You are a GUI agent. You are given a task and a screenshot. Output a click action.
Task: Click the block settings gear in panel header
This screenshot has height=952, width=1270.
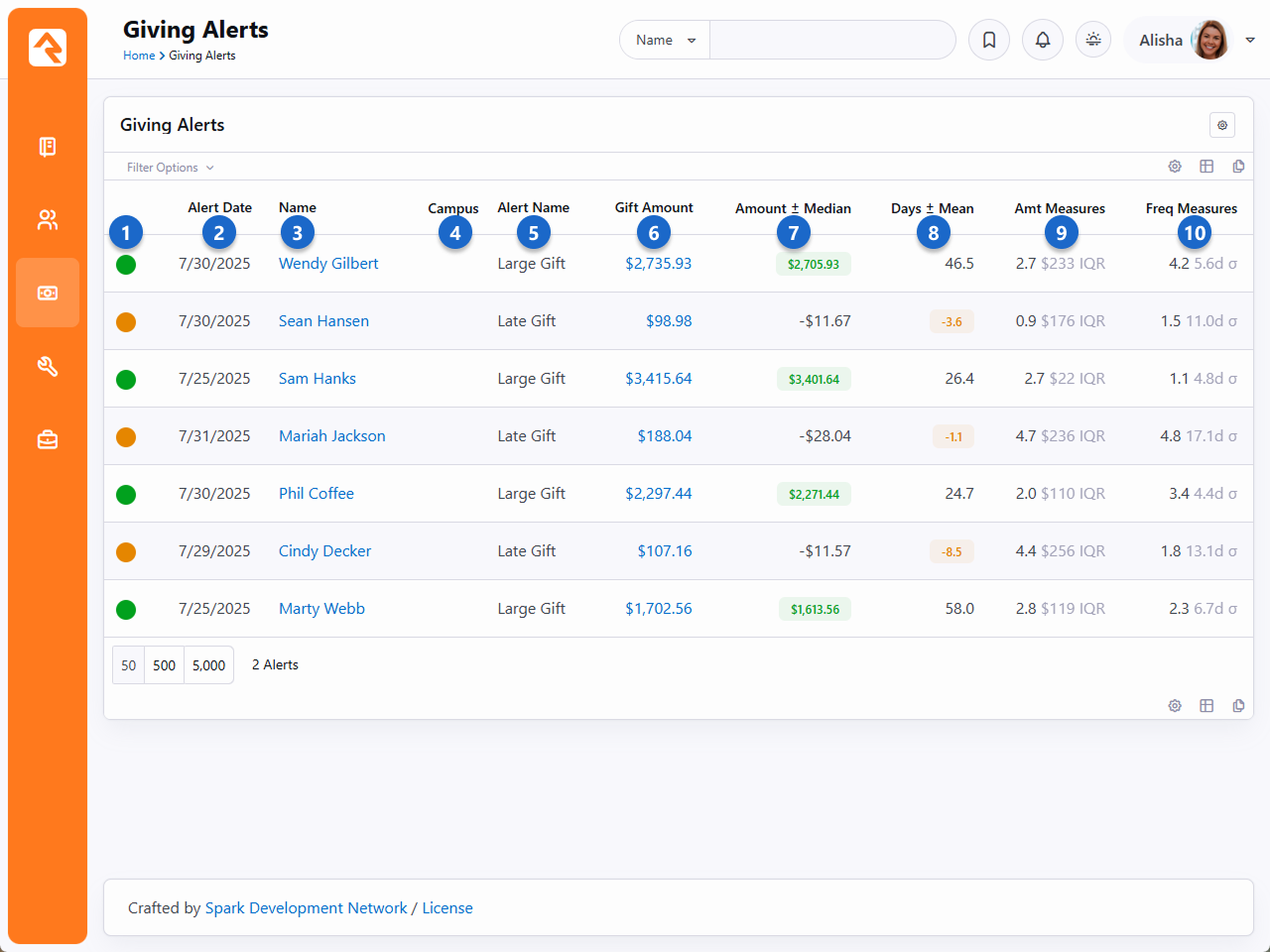1221,125
